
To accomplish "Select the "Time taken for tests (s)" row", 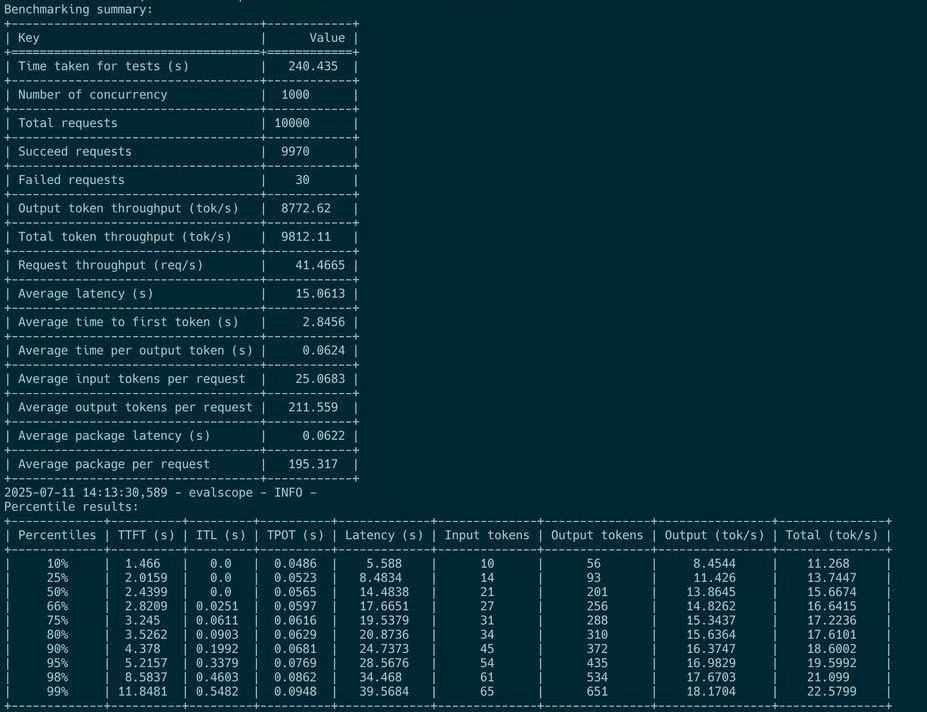I will pos(100,66).
